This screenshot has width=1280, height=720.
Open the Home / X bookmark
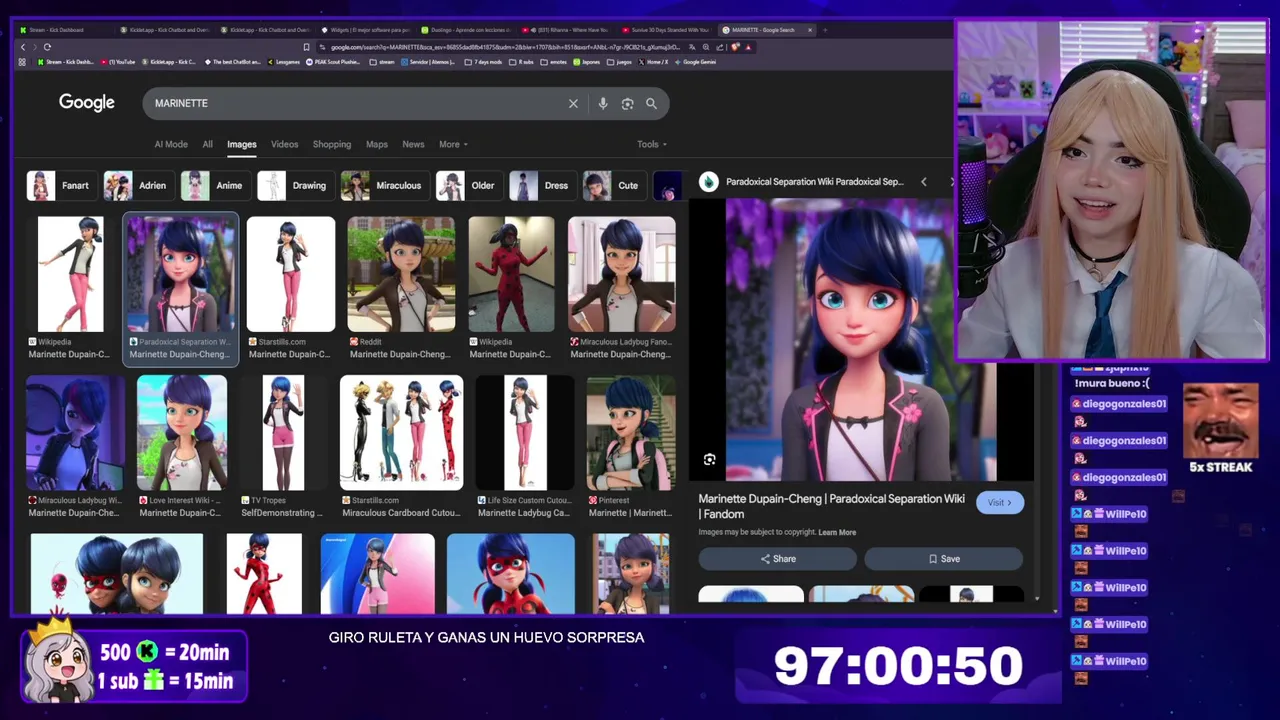[653, 62]
